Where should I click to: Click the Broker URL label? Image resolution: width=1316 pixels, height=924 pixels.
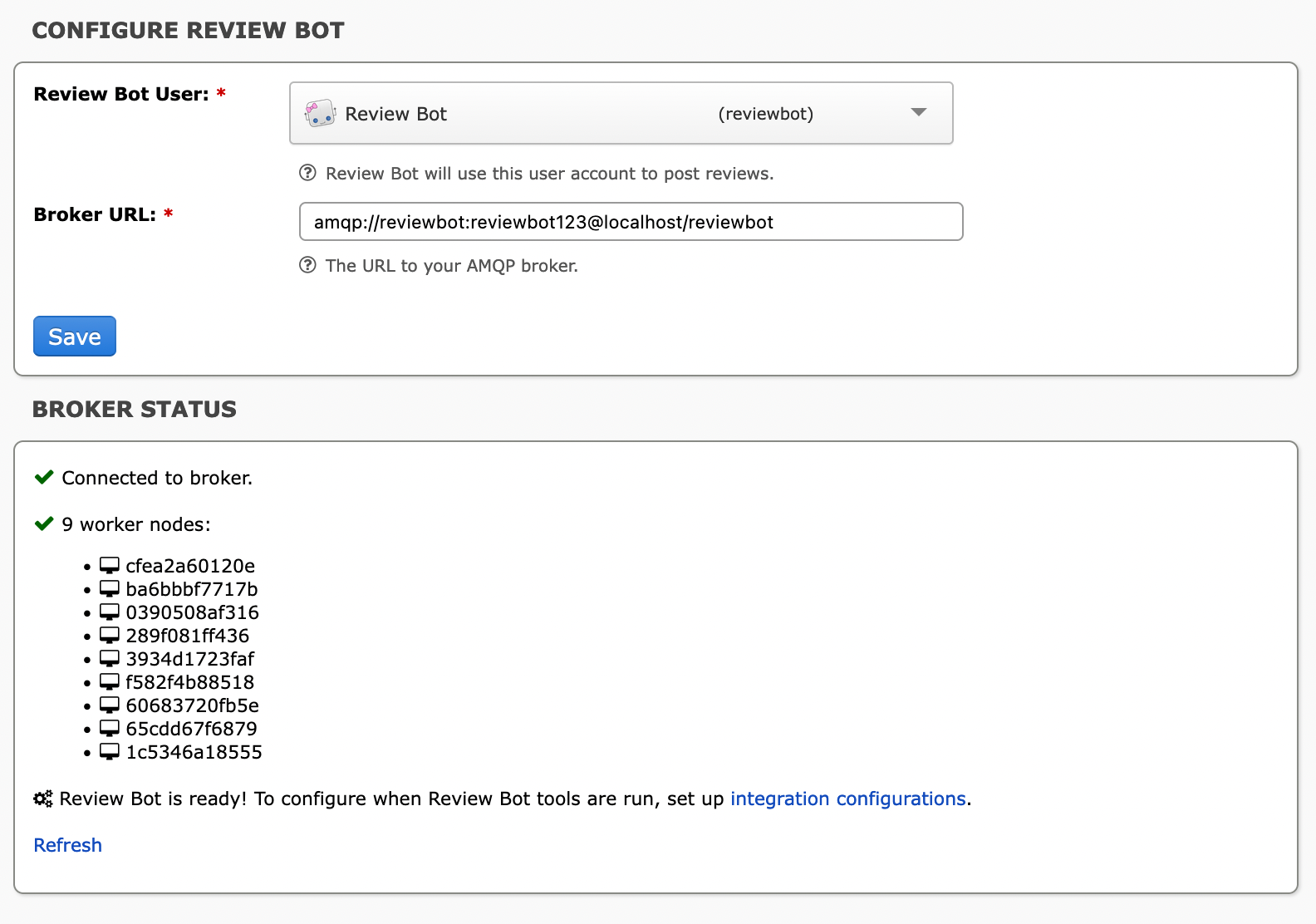[95, 214]
